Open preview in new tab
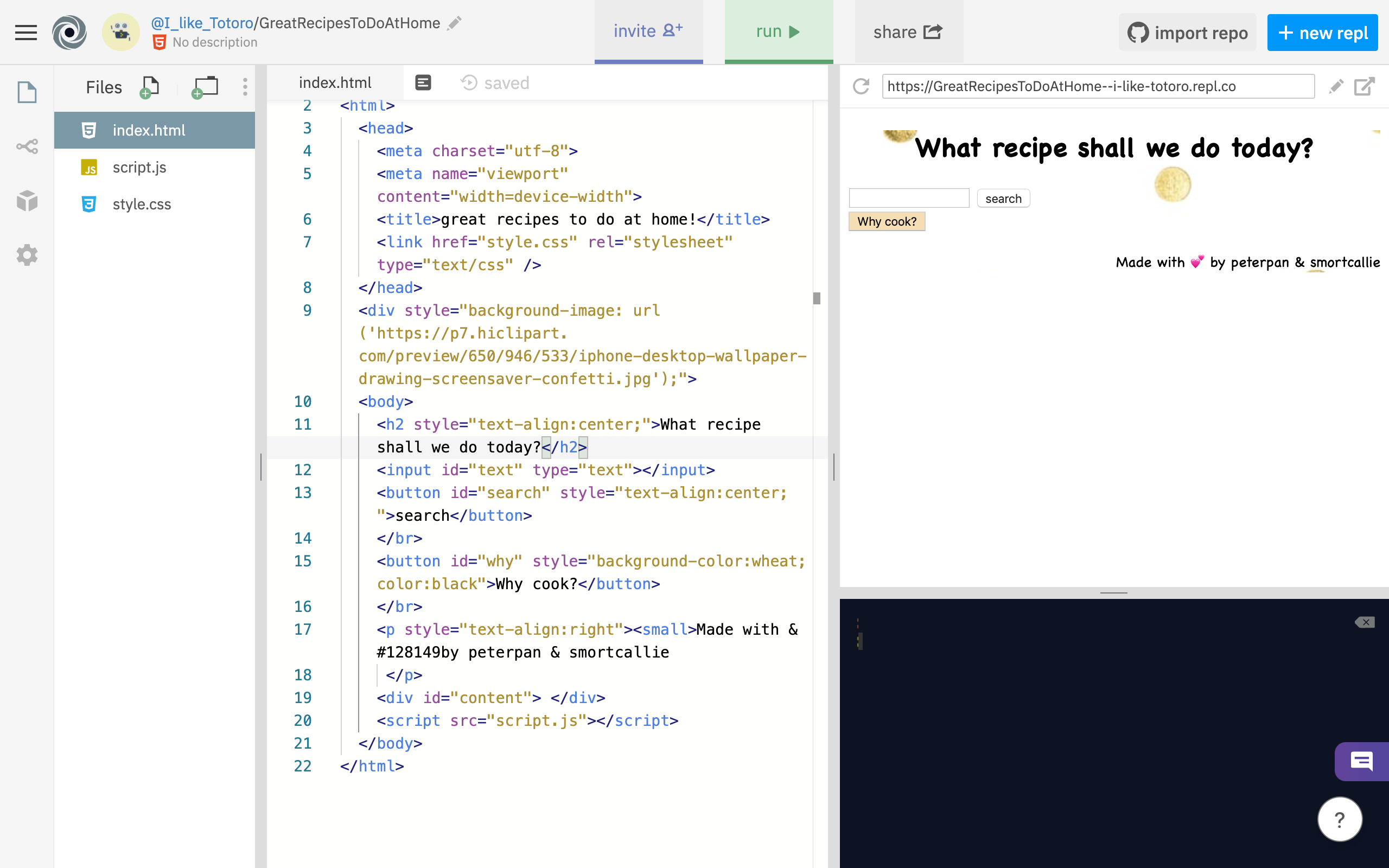1389x868 pixels. click(x=1365, y=86)
